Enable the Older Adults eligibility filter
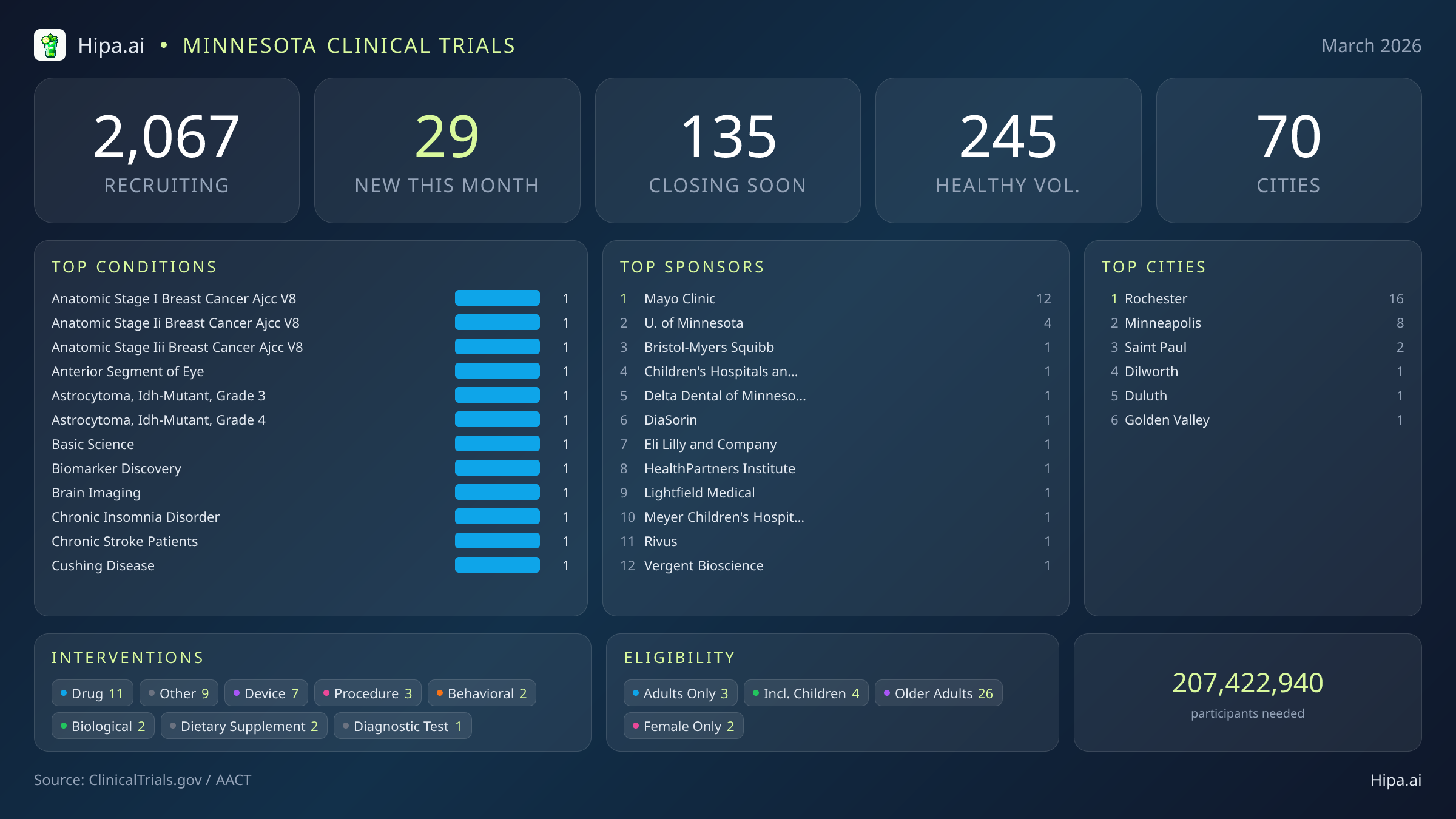The width and height of the screenshot is (1456, 819). [939, 693]
